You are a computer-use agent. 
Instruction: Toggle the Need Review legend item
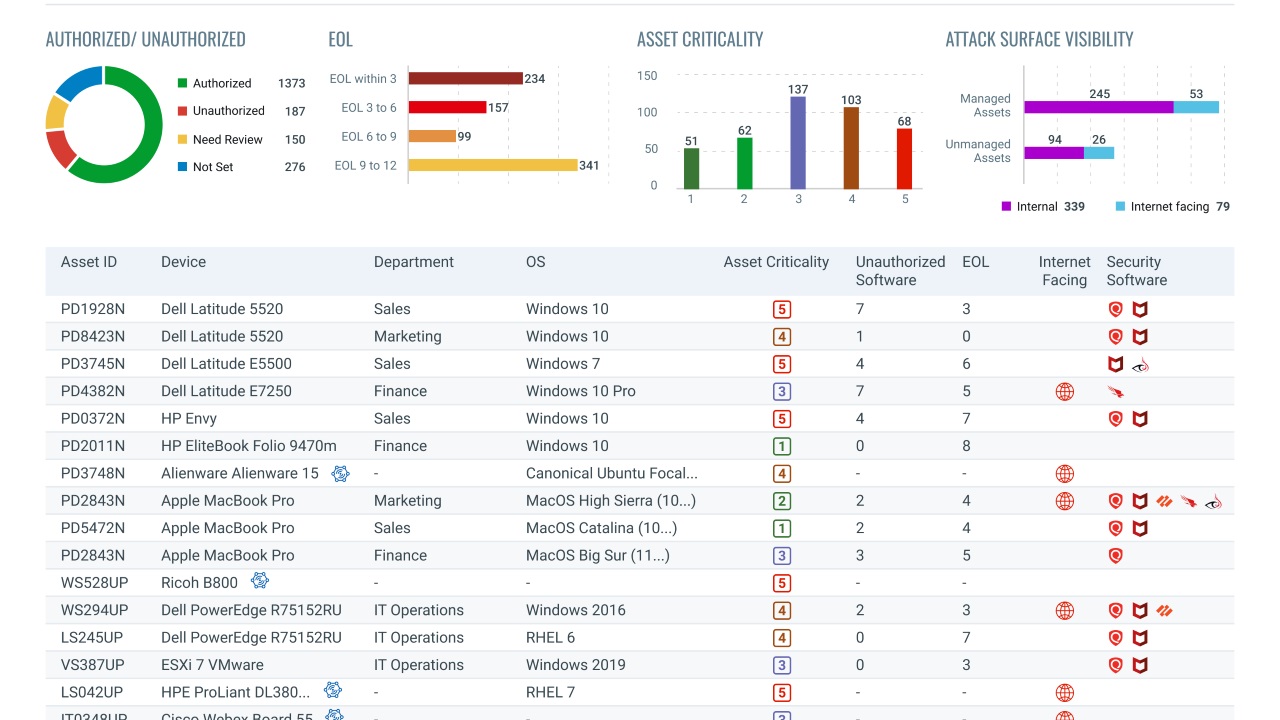click(229, 139)
